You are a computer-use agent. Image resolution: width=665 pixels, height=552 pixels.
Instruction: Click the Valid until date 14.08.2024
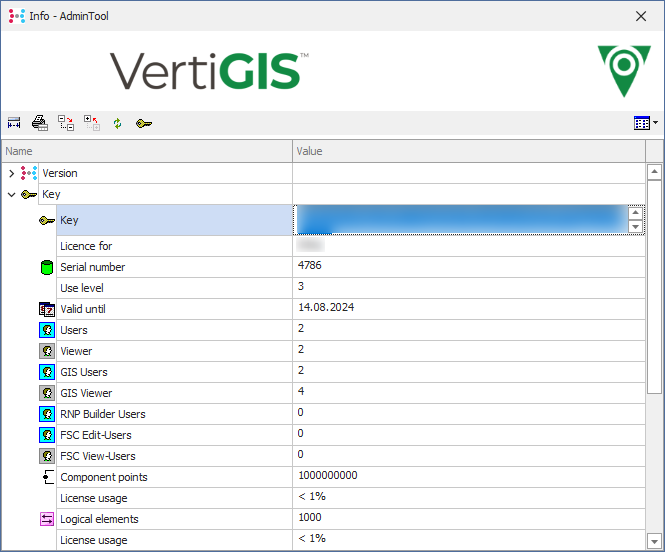(x=326, y=307)
